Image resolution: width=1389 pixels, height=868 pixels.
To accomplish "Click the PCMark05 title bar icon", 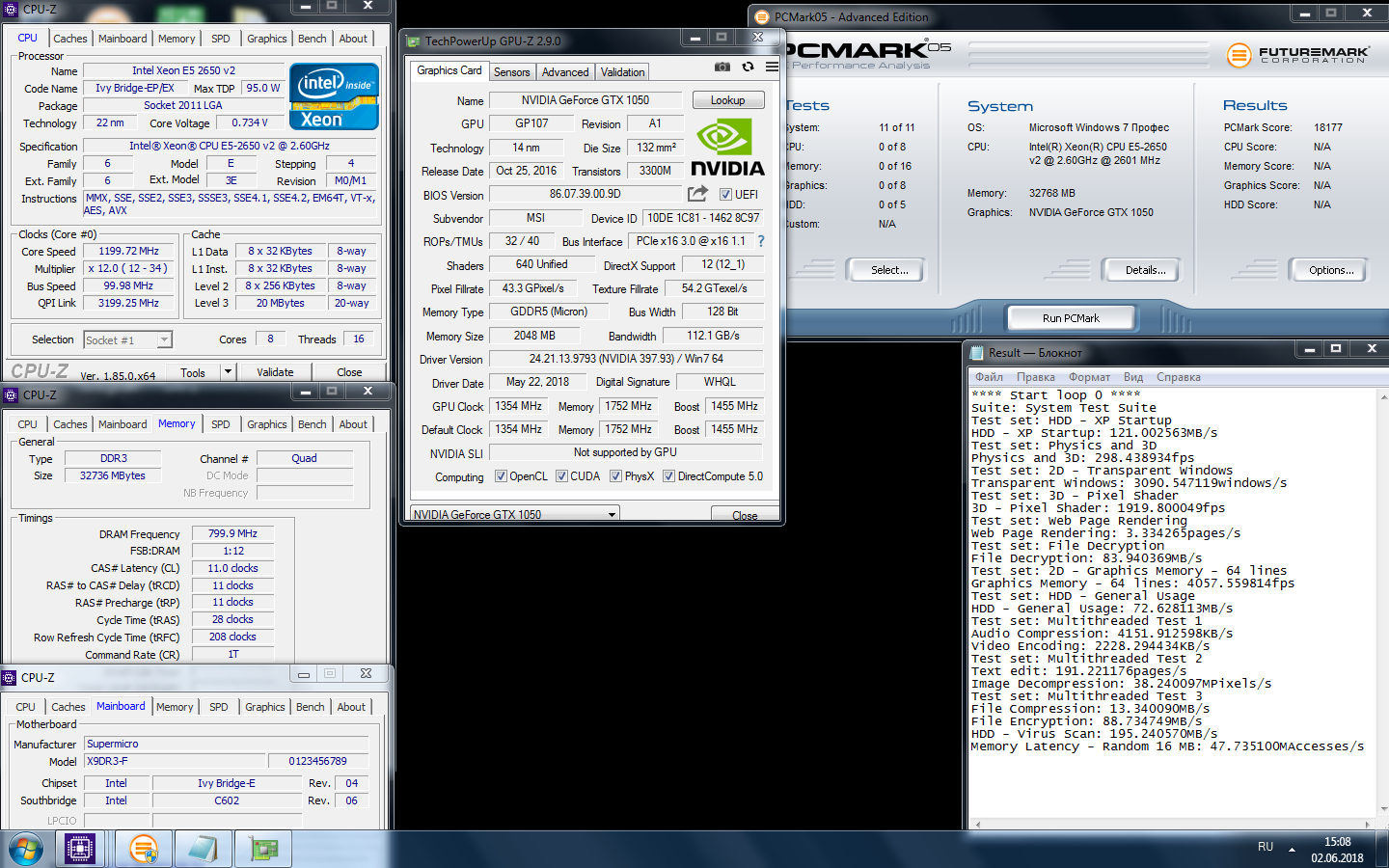I will pyautogui.click(x=762, y=17).
